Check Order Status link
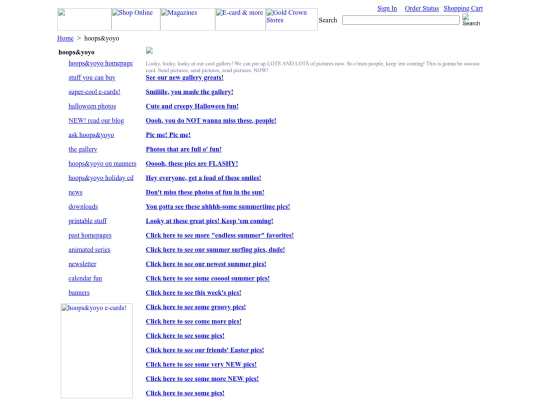The width and height of the screenshot is (540, 405). (422, 8)
